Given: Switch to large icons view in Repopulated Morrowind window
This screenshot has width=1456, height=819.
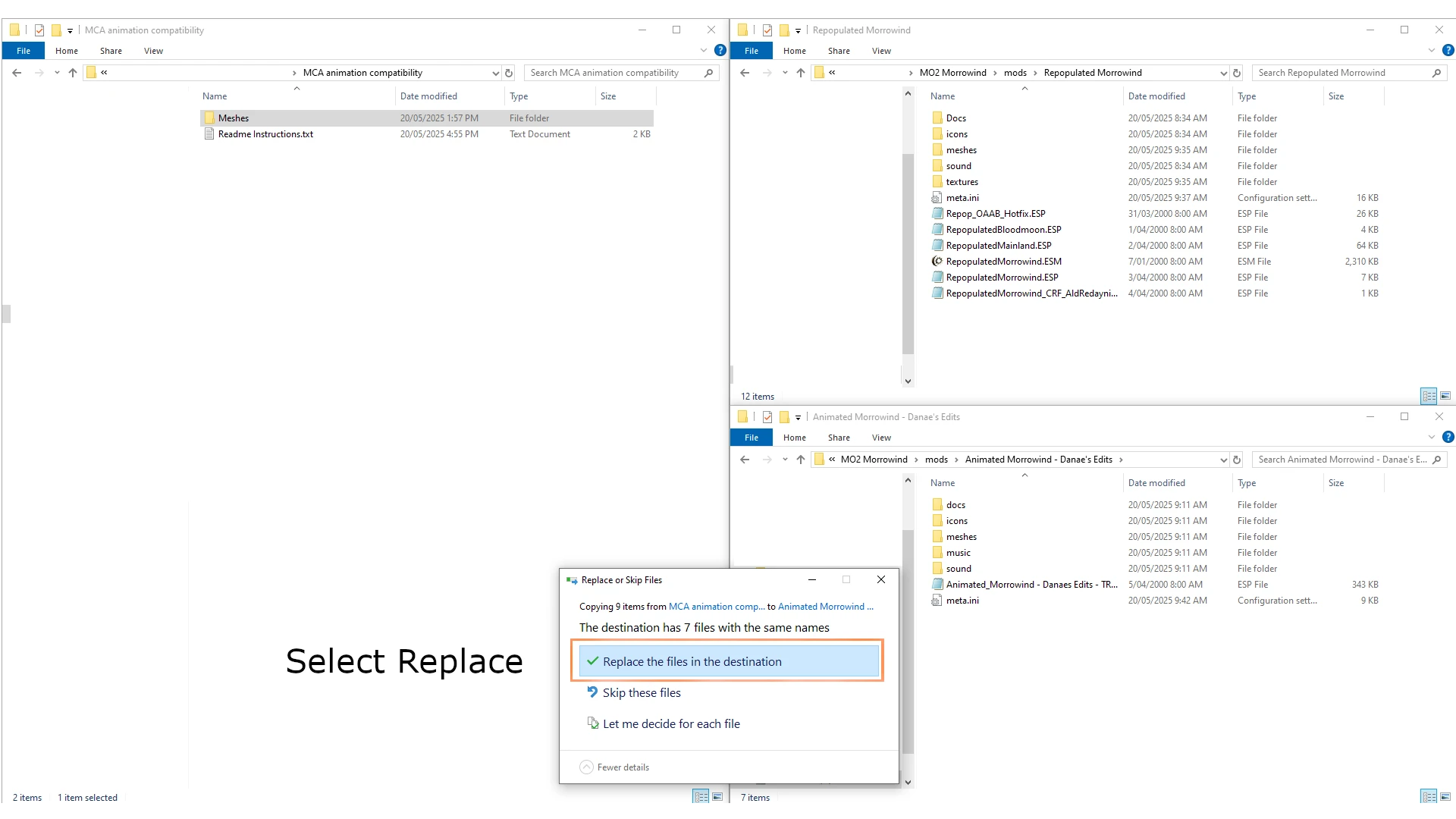Looking at the screenshot, I should [x=1445, y=396].
